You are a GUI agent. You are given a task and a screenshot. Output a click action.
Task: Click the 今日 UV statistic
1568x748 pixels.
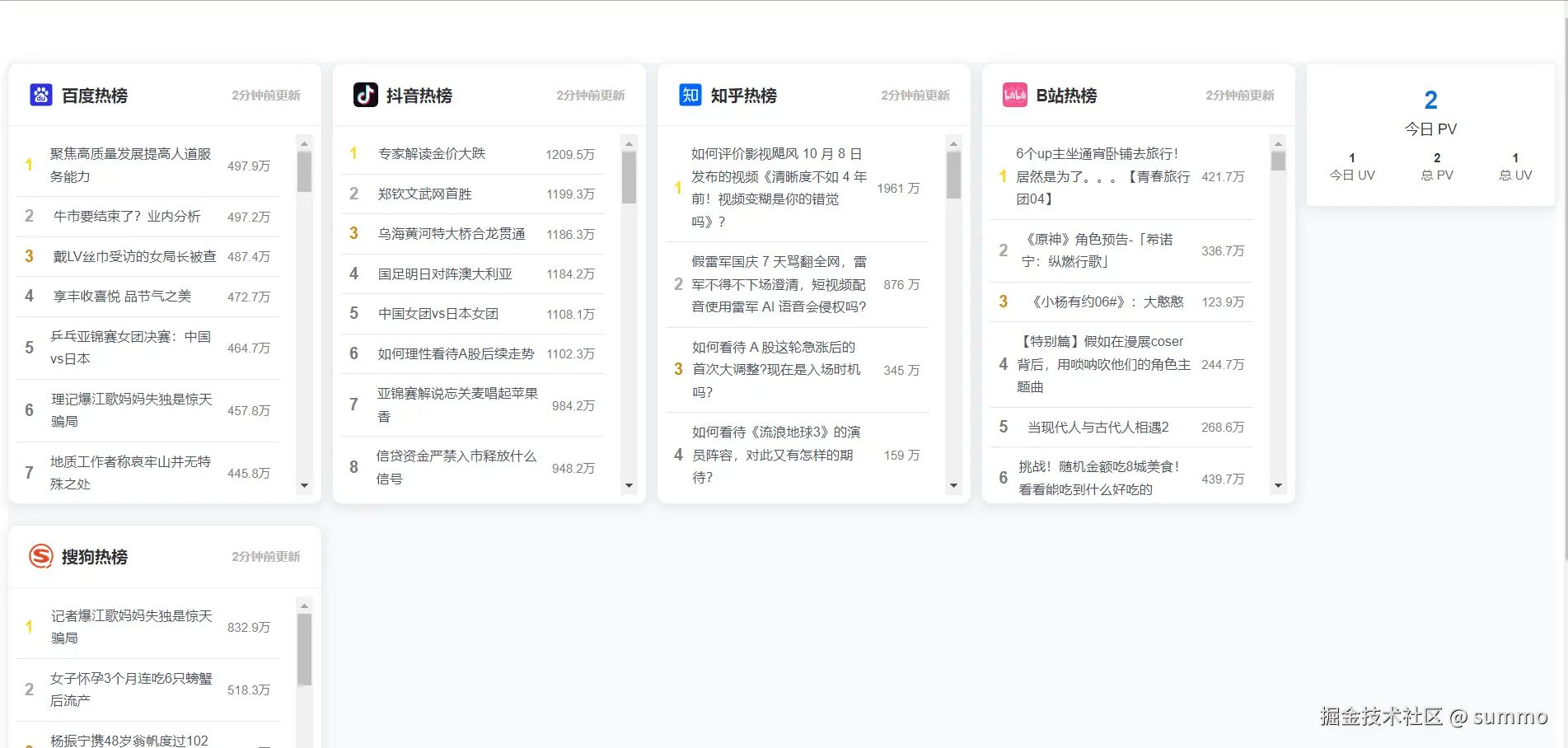pos(1352,166)
